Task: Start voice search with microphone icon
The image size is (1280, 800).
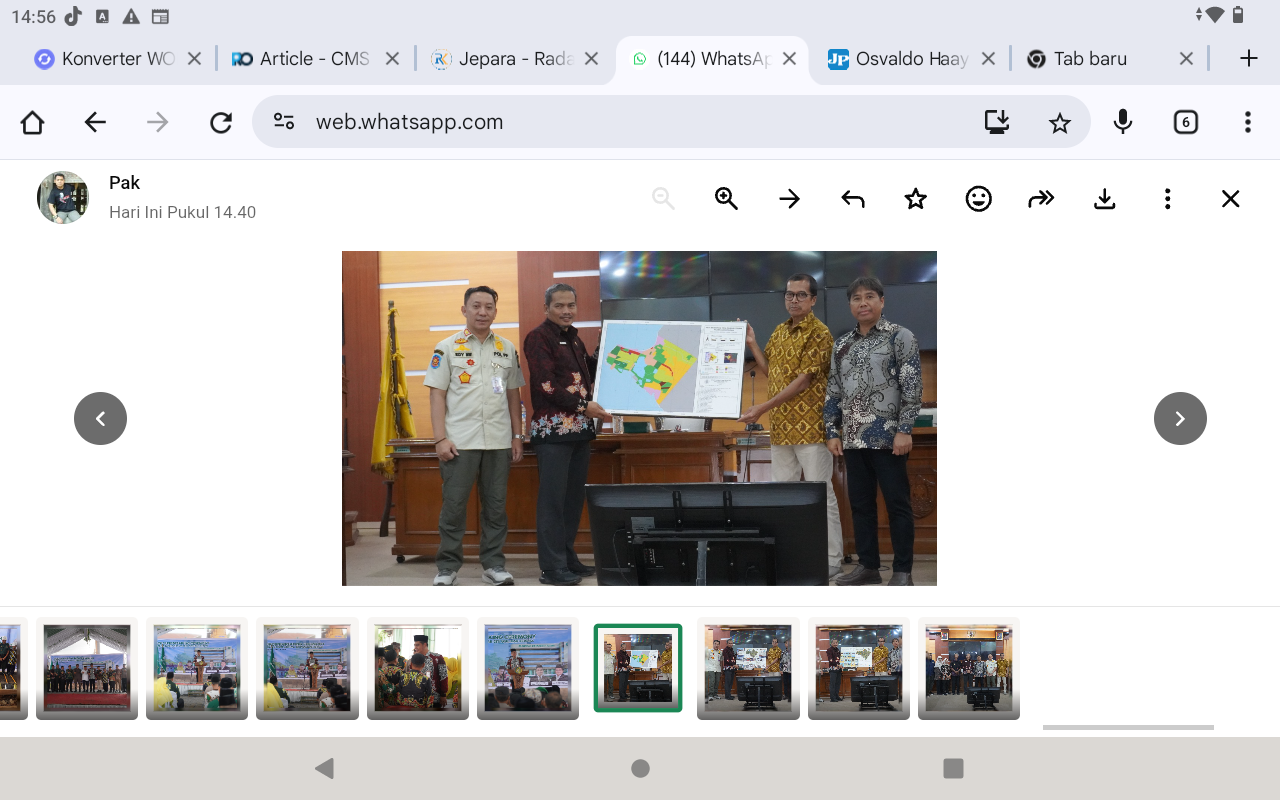Action: coord(1123,122)
